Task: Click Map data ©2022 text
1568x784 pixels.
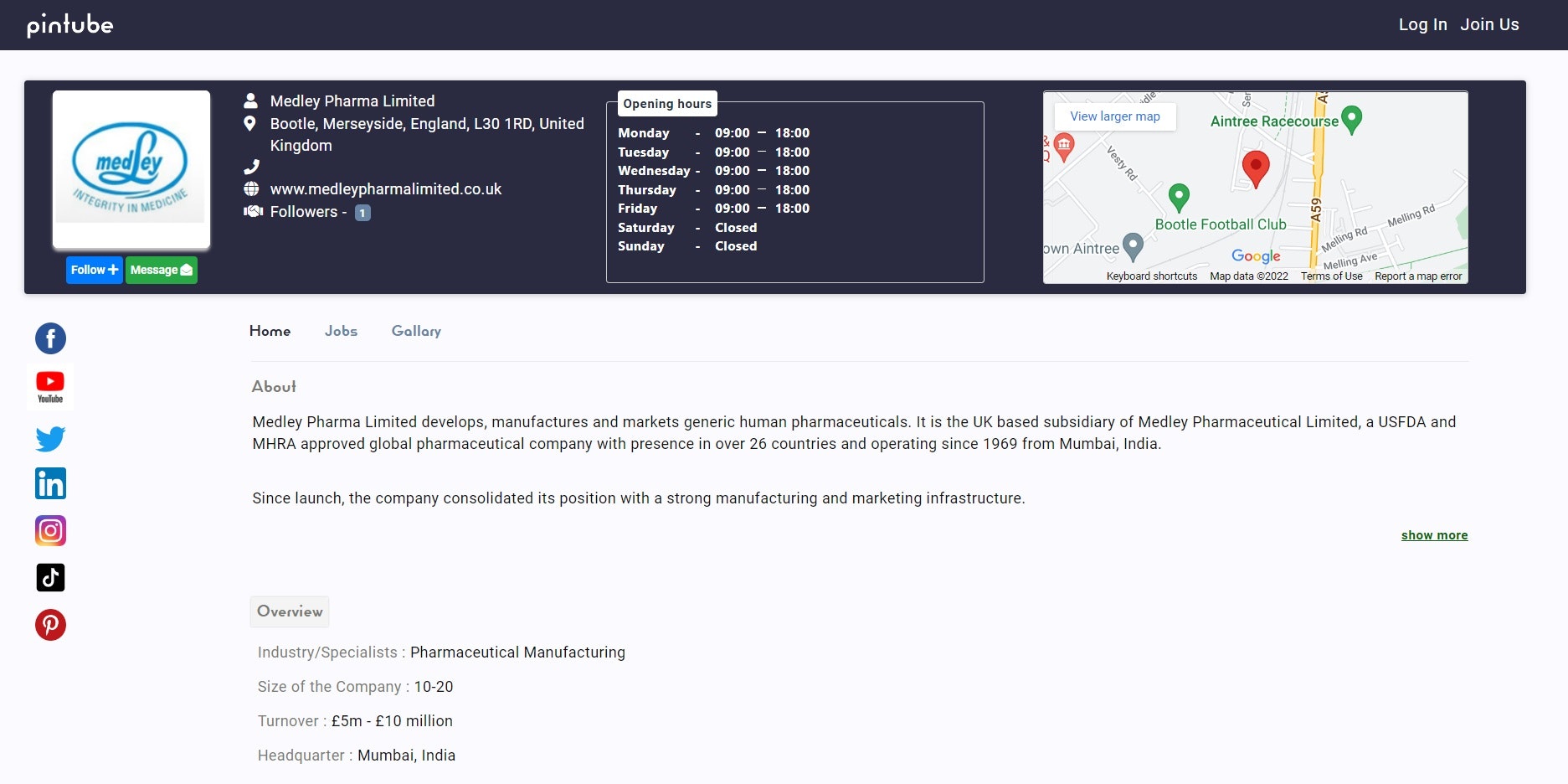Action: coord(1248,276)
